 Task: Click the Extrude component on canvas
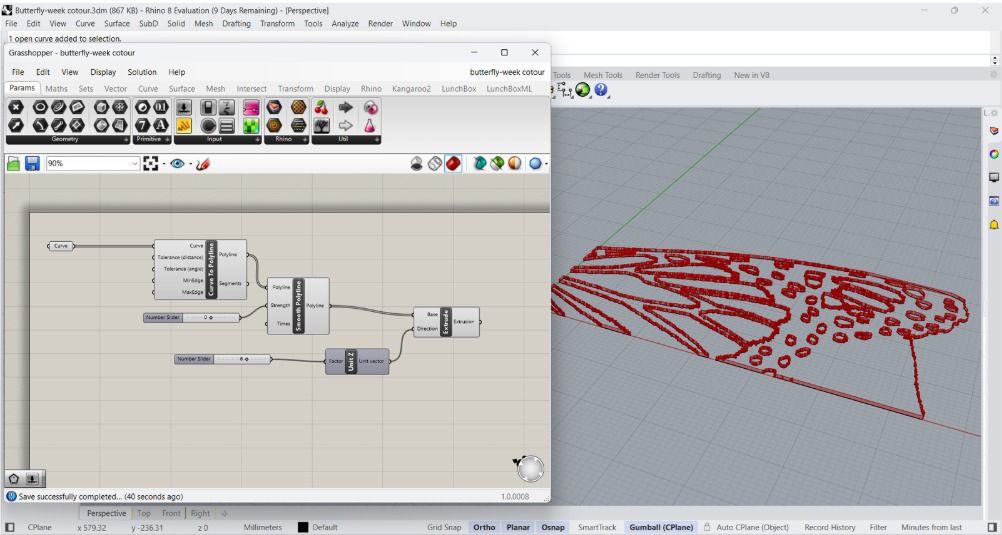(x=445, y=321)
